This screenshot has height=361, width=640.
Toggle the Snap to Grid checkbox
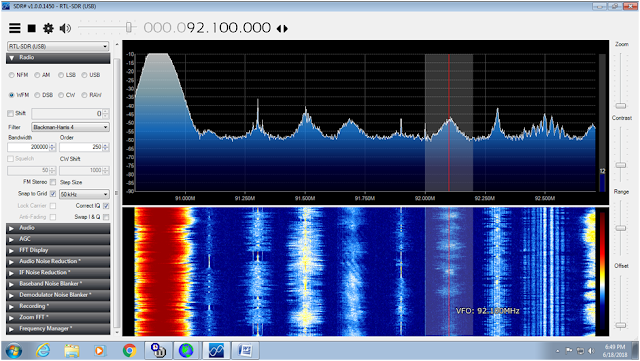click(53, 194)
